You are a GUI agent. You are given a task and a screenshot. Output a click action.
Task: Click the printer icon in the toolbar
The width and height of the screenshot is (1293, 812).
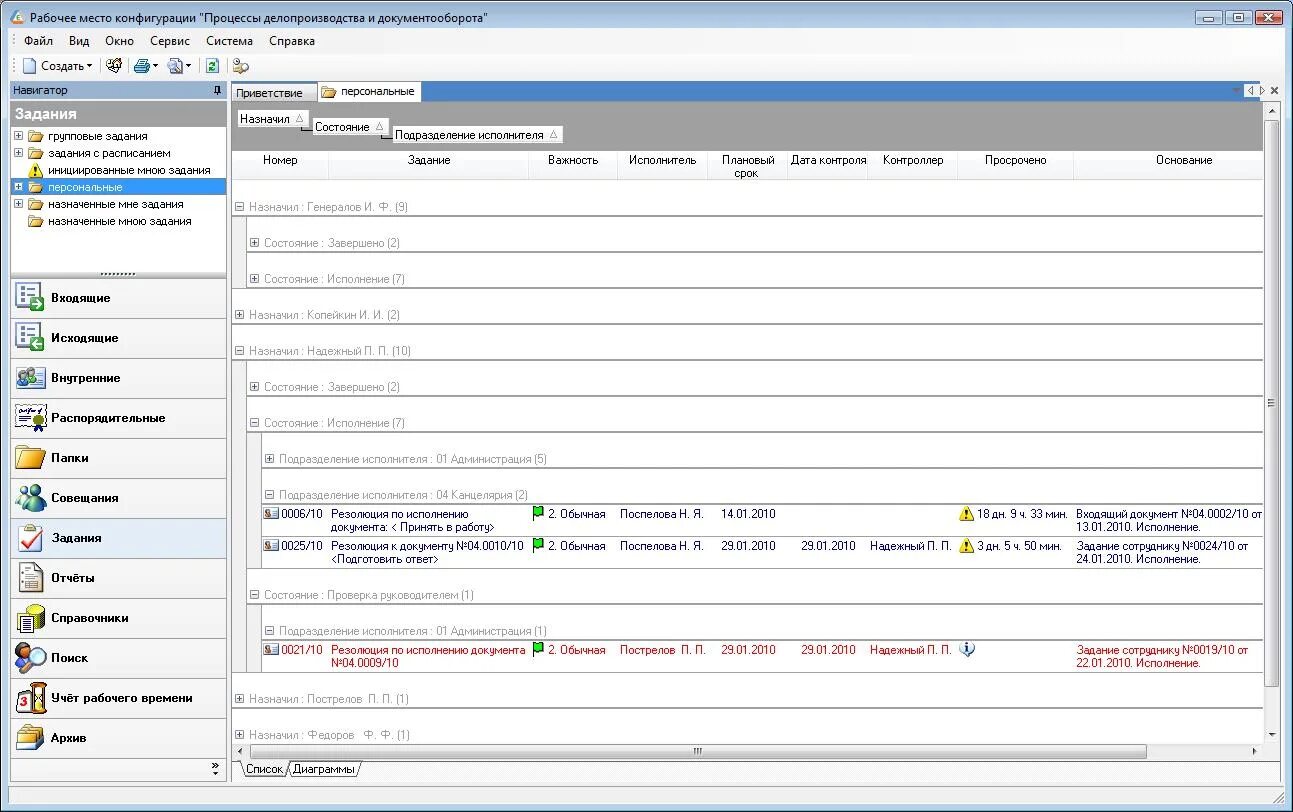(x=142, y=66)
